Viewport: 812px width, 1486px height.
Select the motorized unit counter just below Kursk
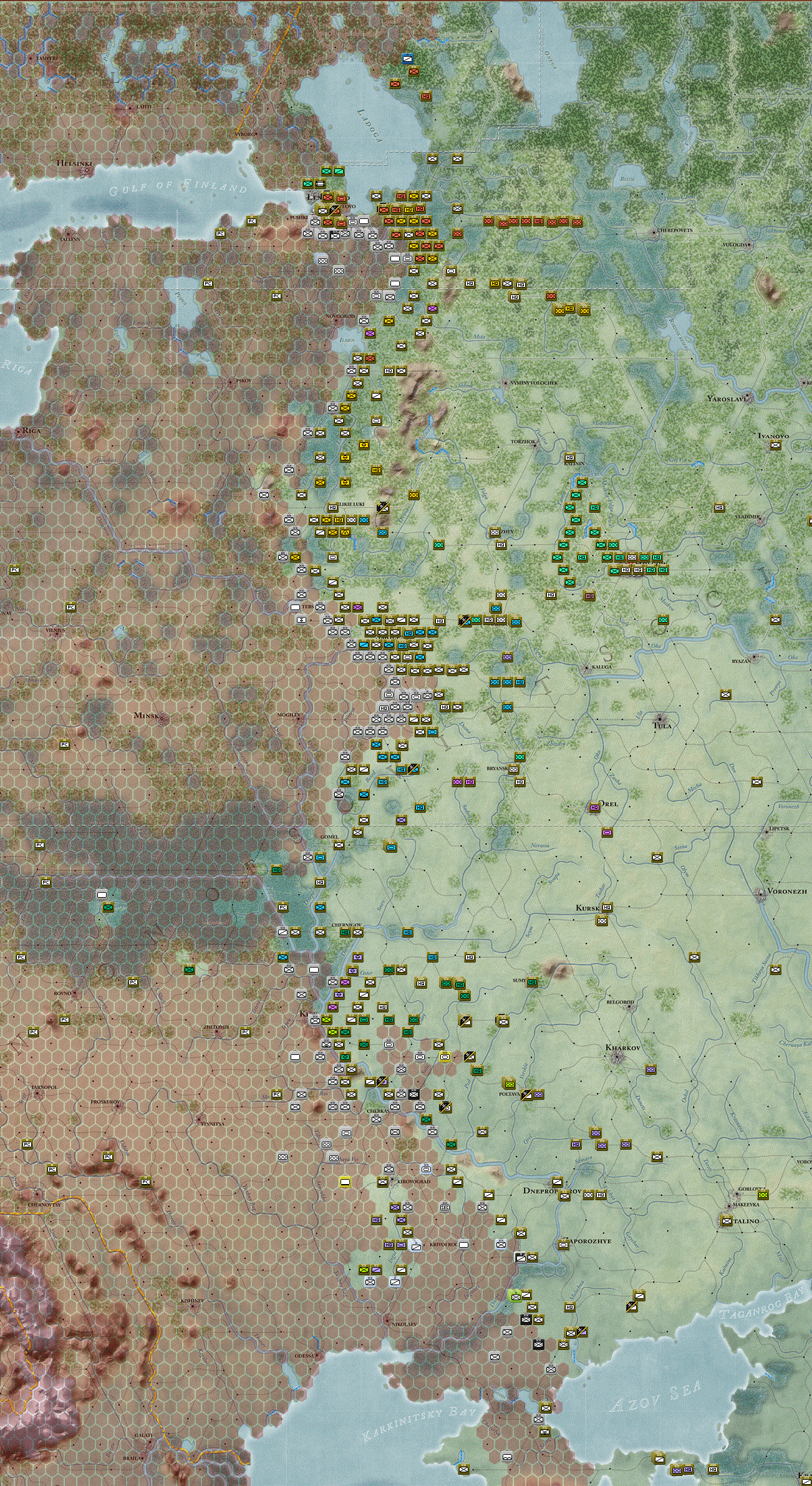coord(602,920)
